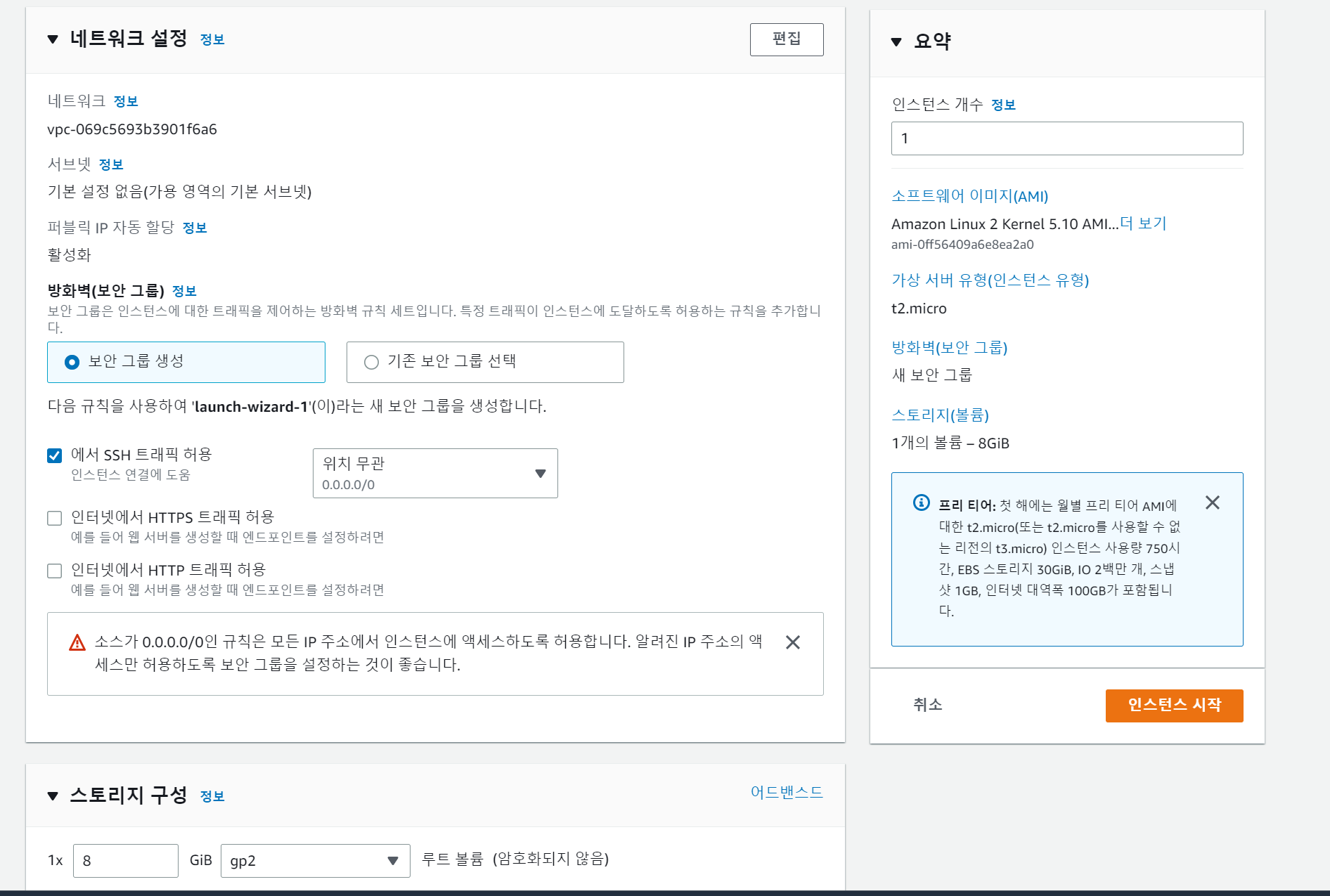The height and width of the screenshot is (896, 1330).
Task: Click the 편집 button in network settings
Action: point(787,39)
